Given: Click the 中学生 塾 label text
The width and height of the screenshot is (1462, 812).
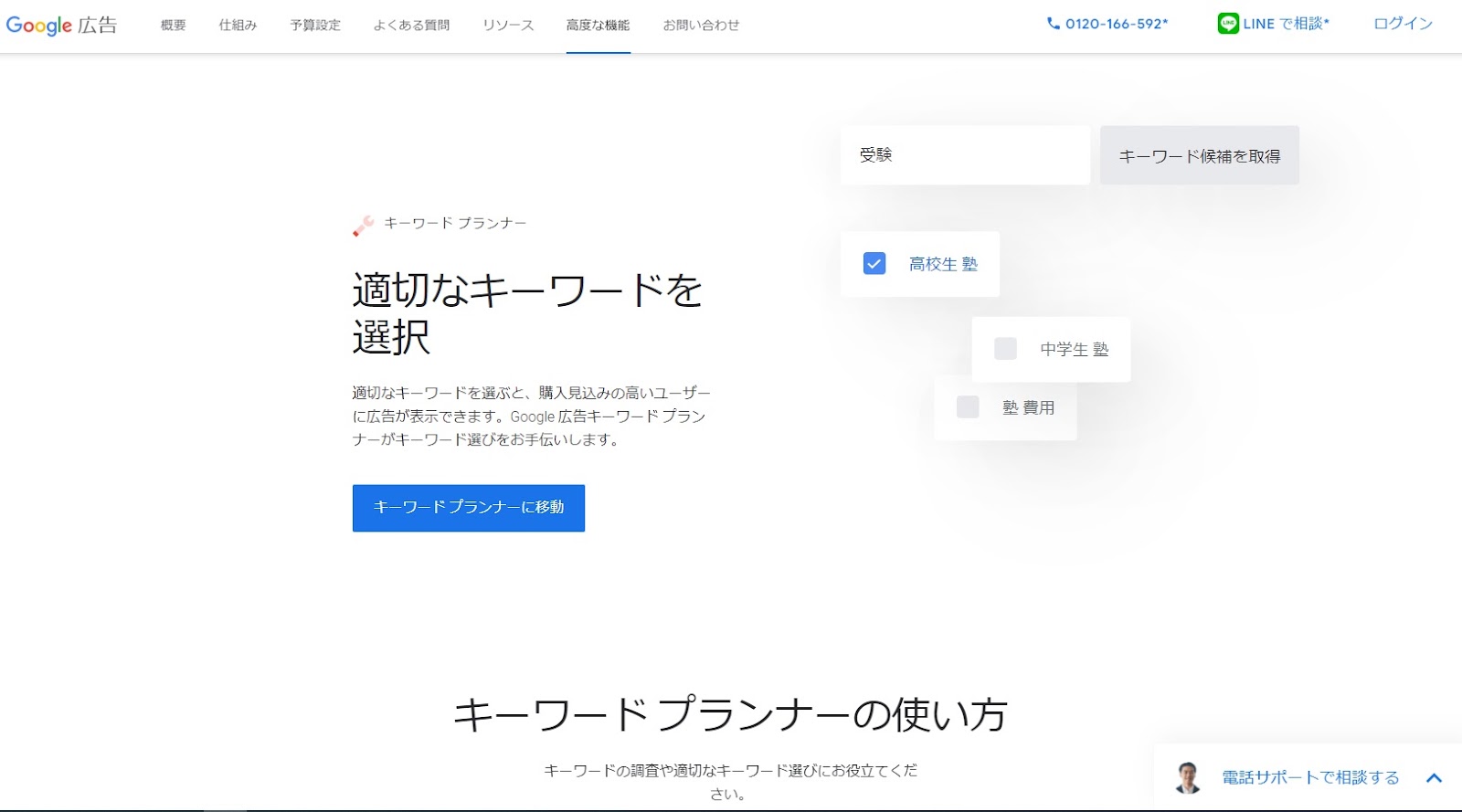Looking at the screenshot, I should [x=1074, y=349].
